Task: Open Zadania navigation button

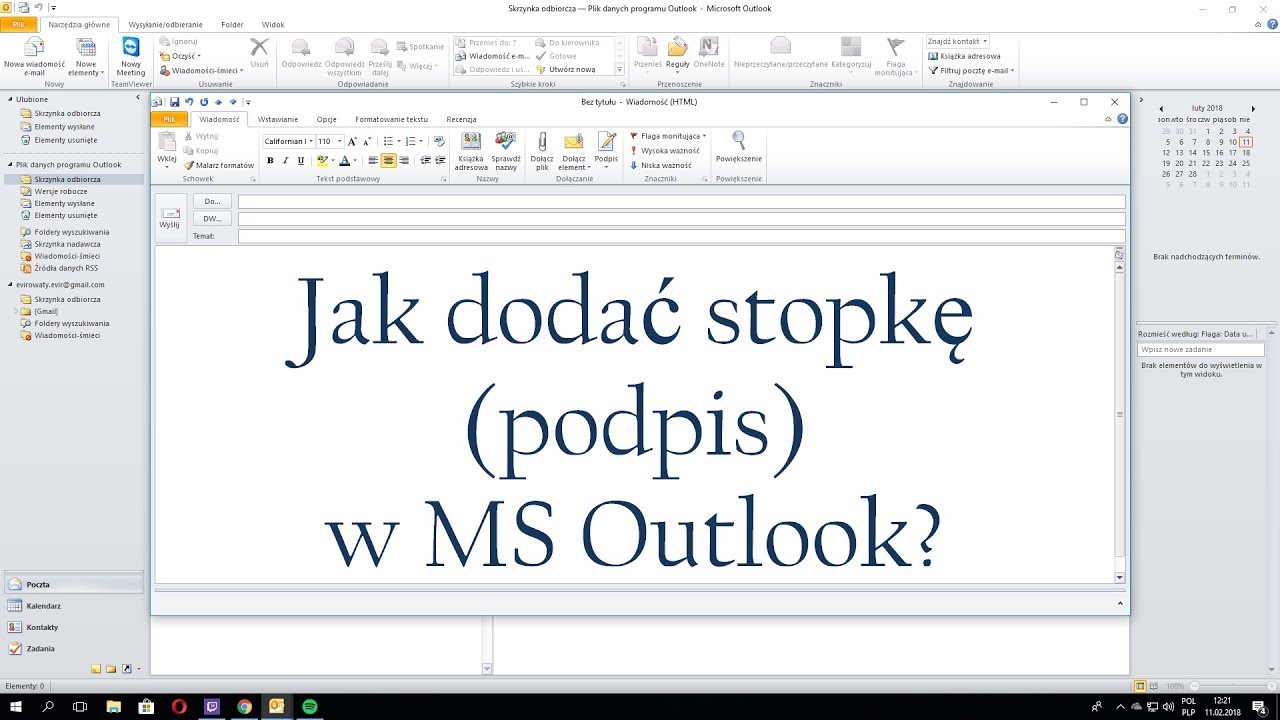Action: pyautogui.click(x=72, y=648)
